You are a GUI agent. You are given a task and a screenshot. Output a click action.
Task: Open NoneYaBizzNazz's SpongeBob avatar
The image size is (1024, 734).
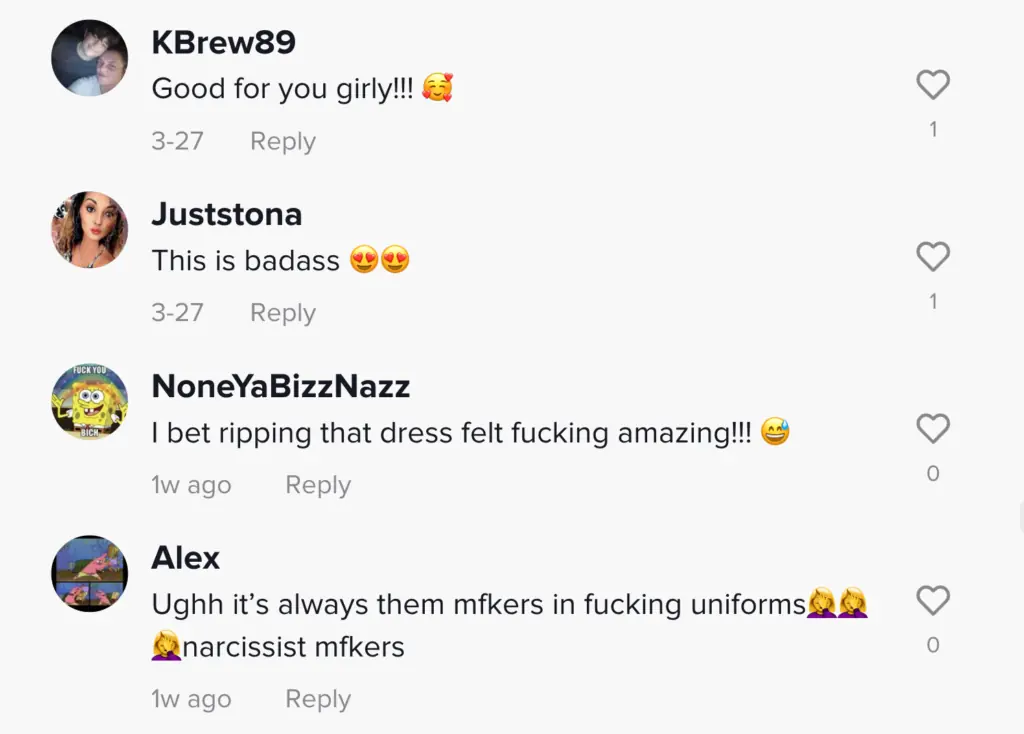[x=89, y=401]
